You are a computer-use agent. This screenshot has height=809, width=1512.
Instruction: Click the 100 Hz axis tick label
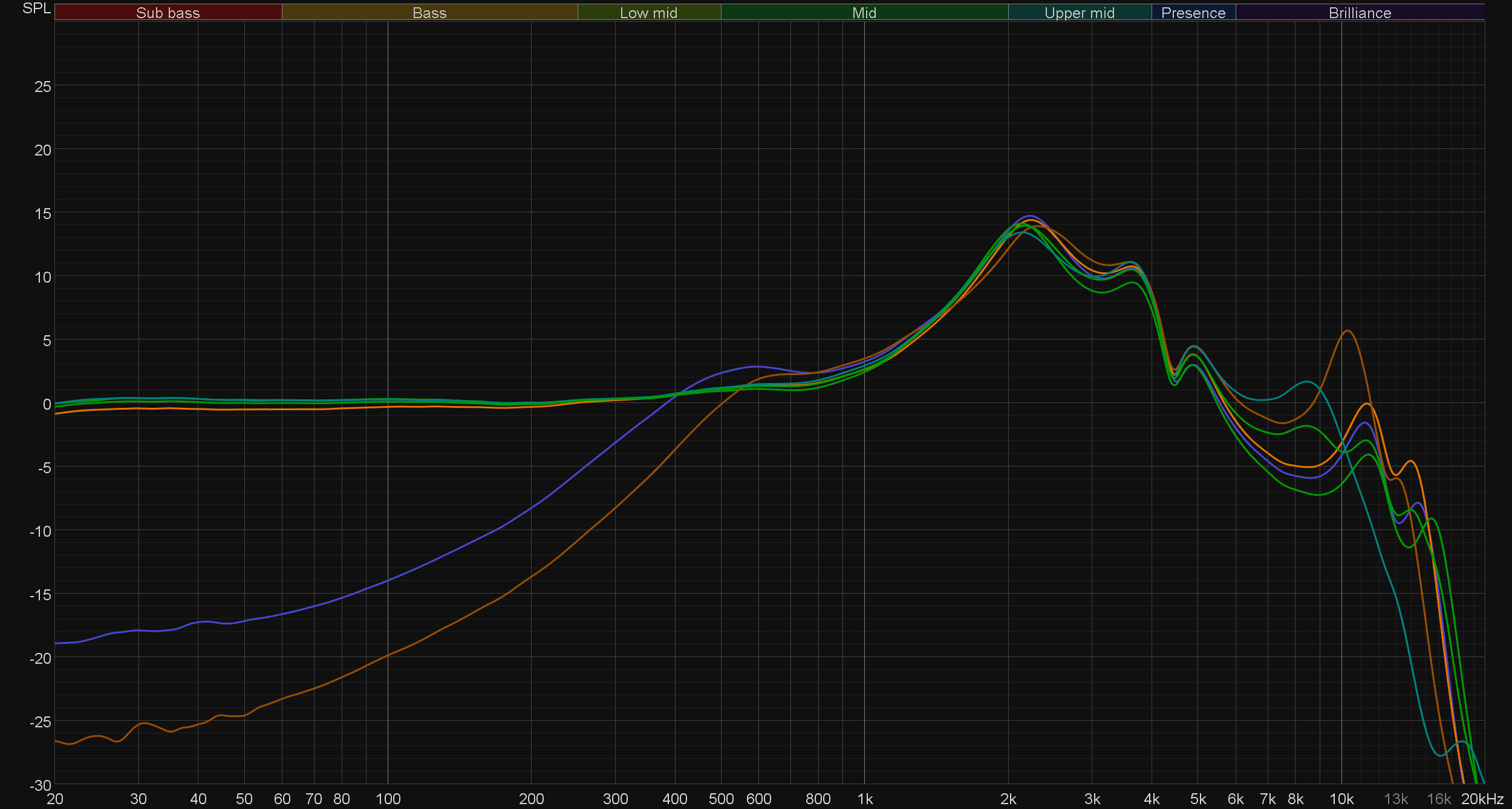388,799
